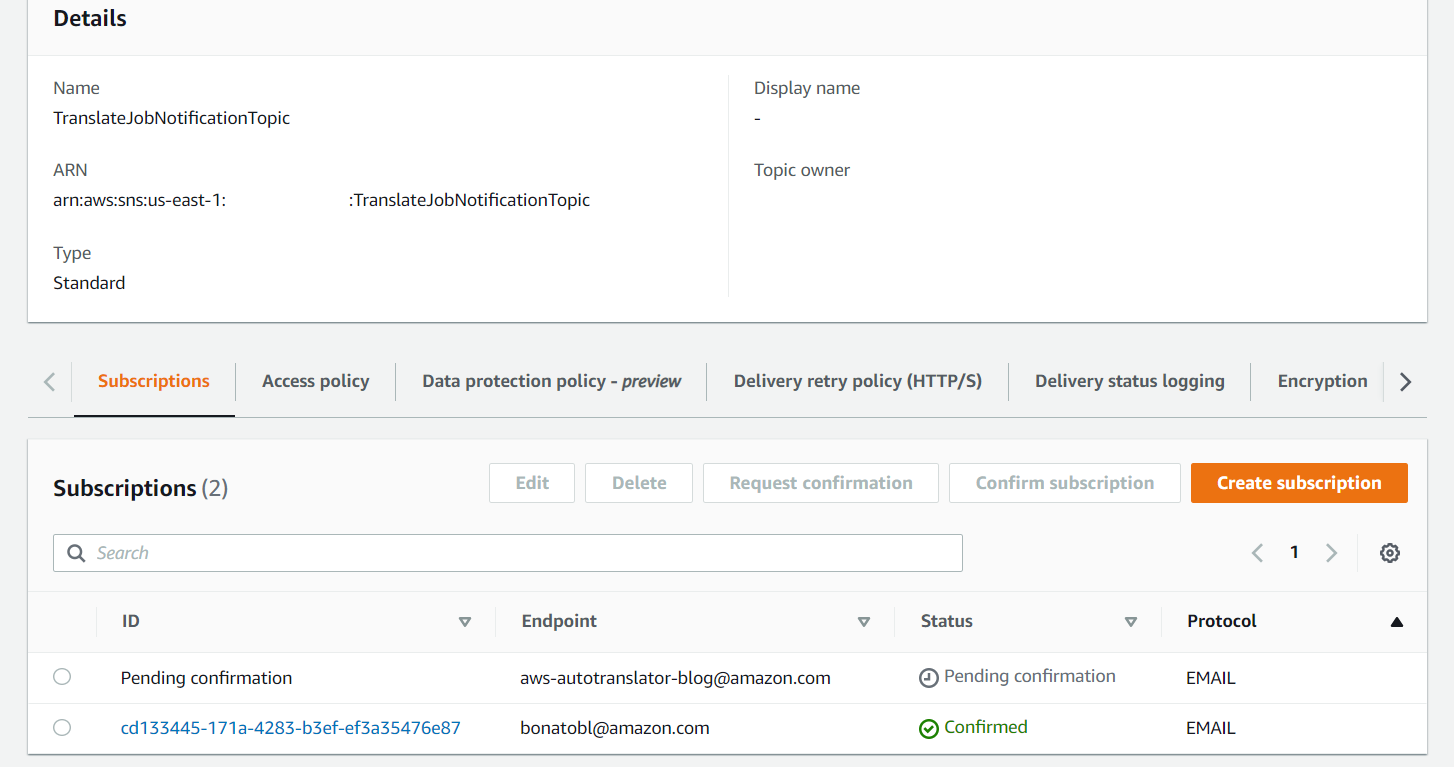The image size is (1454, 768).
Task: Sort subscriptions by ID column arrow
Action: (464, 622)
